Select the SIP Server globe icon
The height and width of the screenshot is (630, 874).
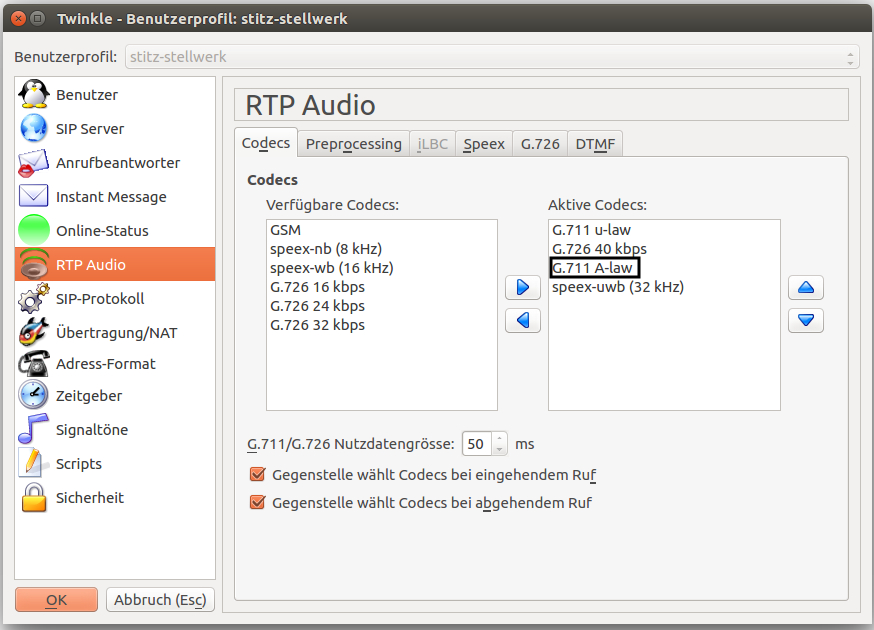pyautogui.click(x=34, y=128)
